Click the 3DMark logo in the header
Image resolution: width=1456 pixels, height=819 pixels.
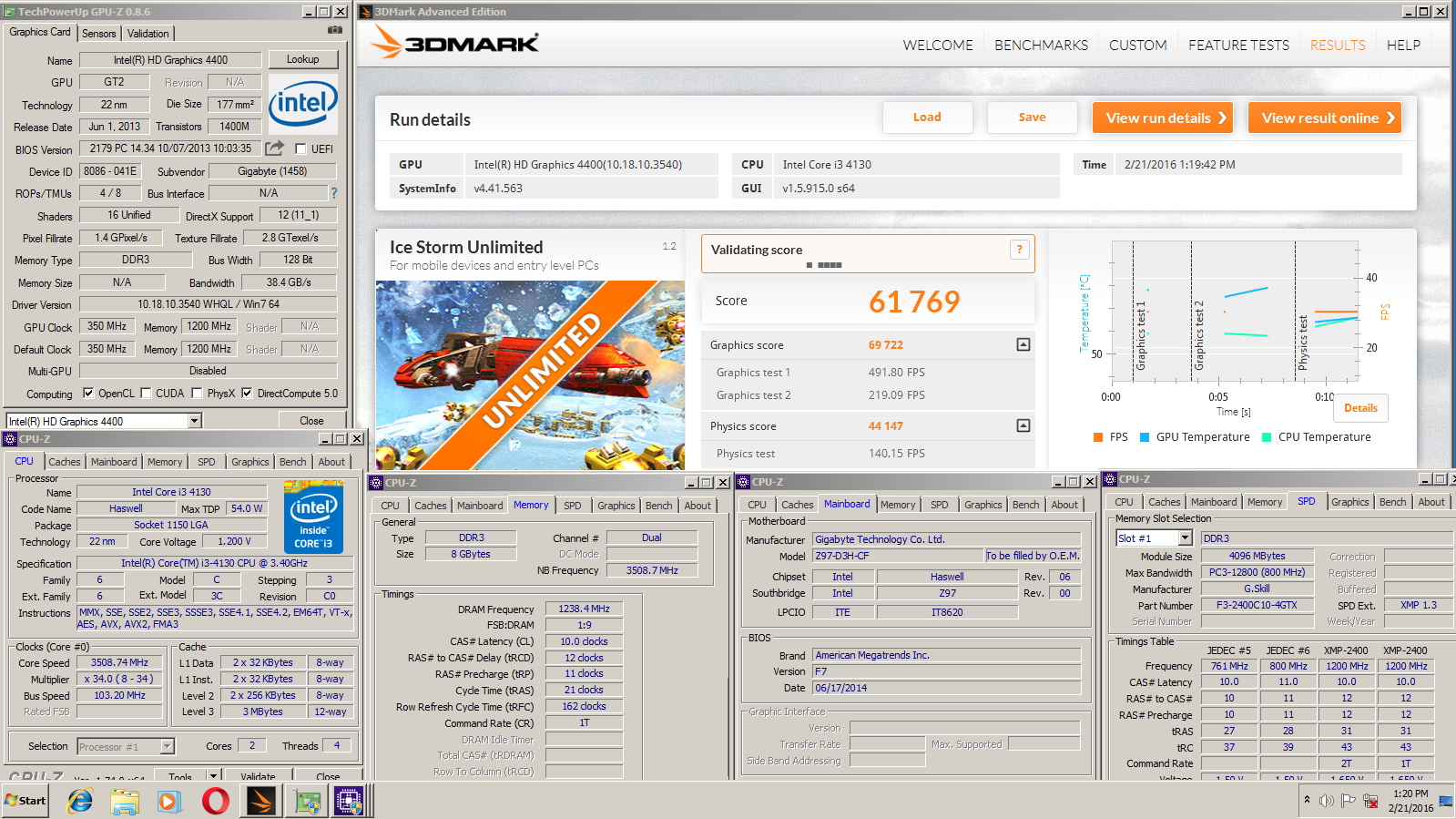point(455,43)
